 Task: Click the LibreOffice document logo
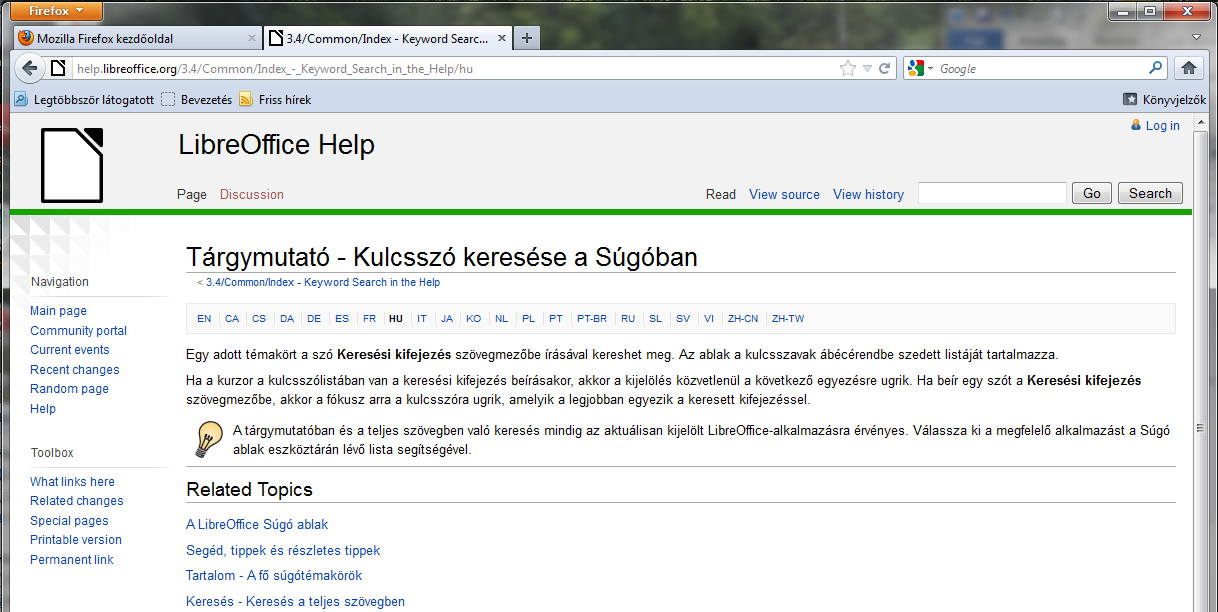[x=72, y=165]
